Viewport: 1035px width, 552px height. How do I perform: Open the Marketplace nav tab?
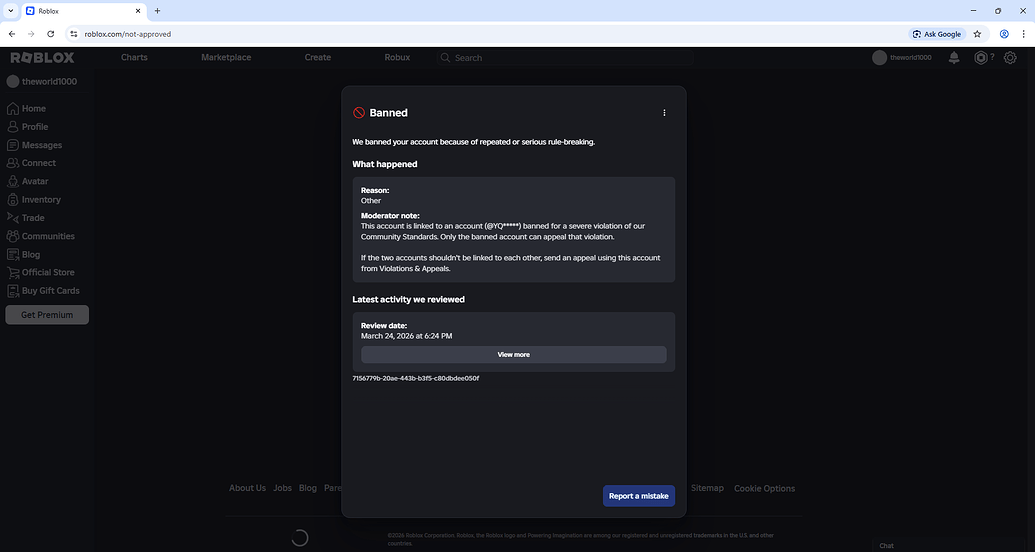coord(226,57)
